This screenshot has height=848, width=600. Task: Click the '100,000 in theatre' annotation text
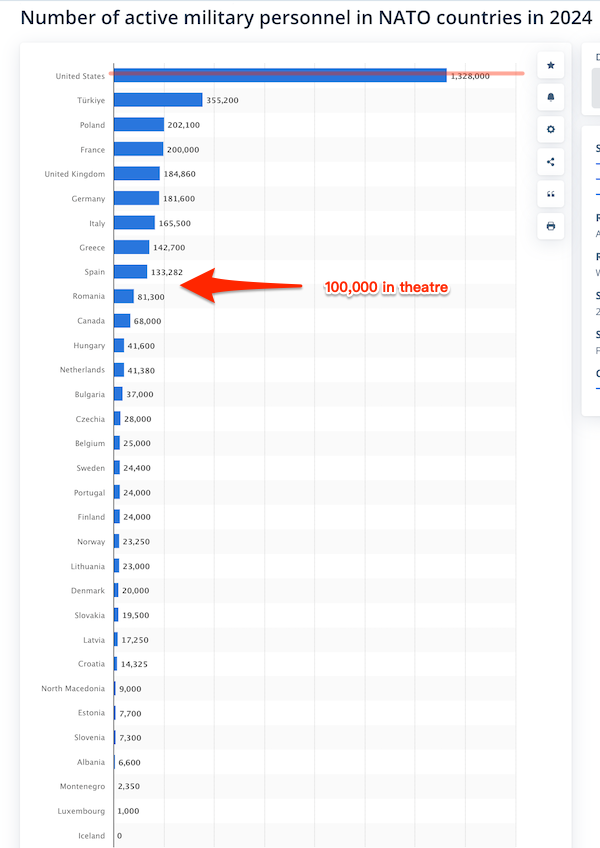[x=386, y=288]
